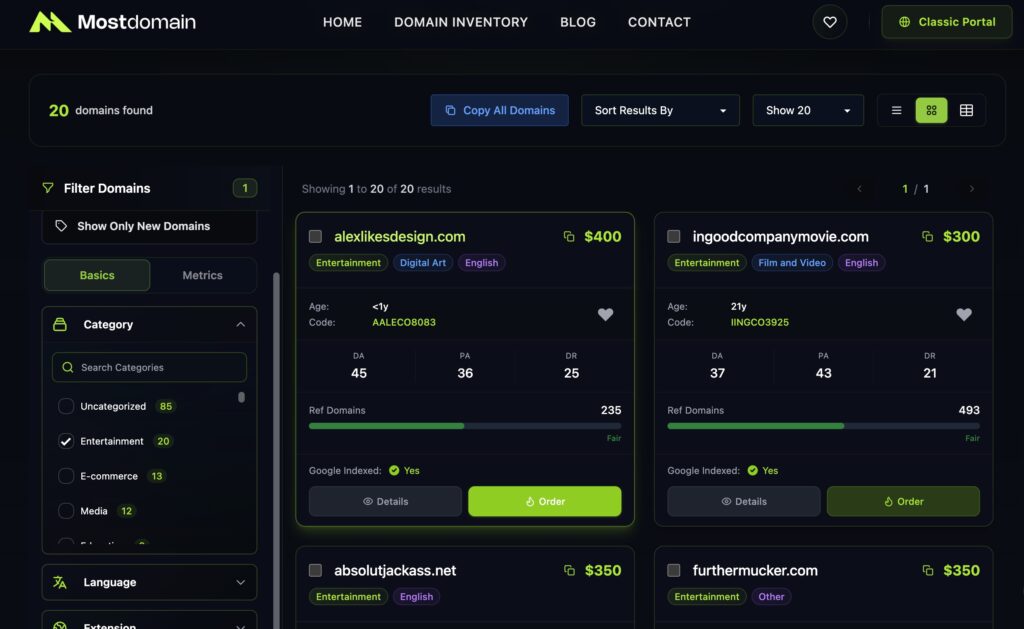Open alexlikesdesign.com domain link
1024x629 pixels.
click(x=400, y=236)
